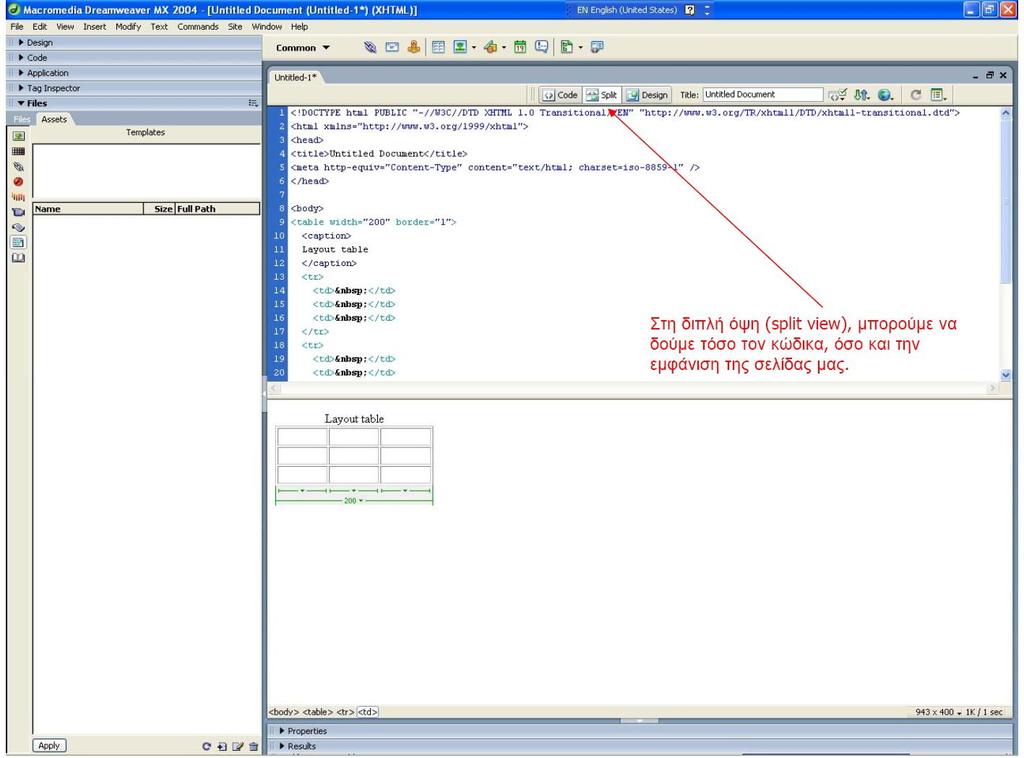Insert a hyperlink from the Common toolbar
This screenshot has width=1024, height=758.
coord(370,47)
